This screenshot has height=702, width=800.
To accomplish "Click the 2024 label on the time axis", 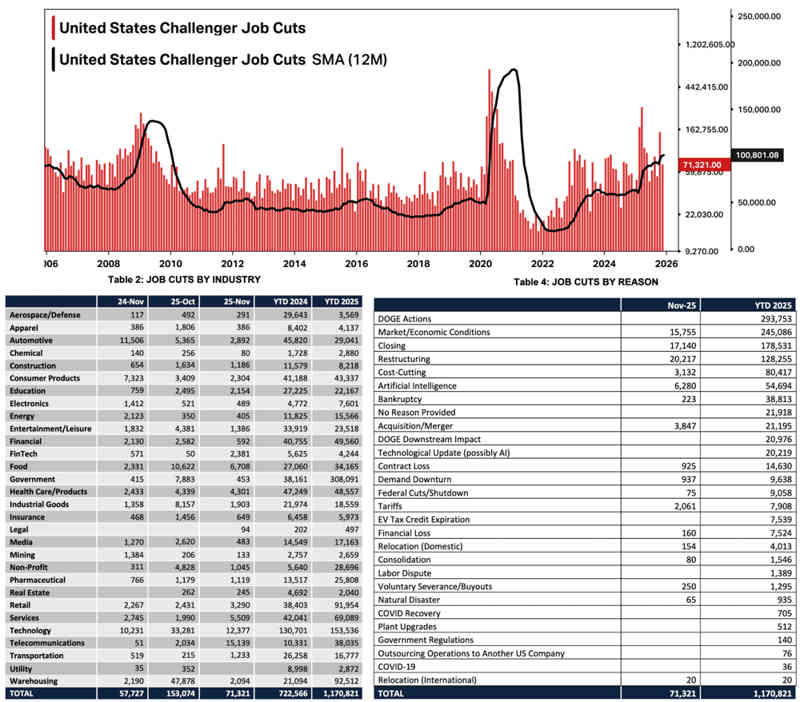I will [604, 264].
